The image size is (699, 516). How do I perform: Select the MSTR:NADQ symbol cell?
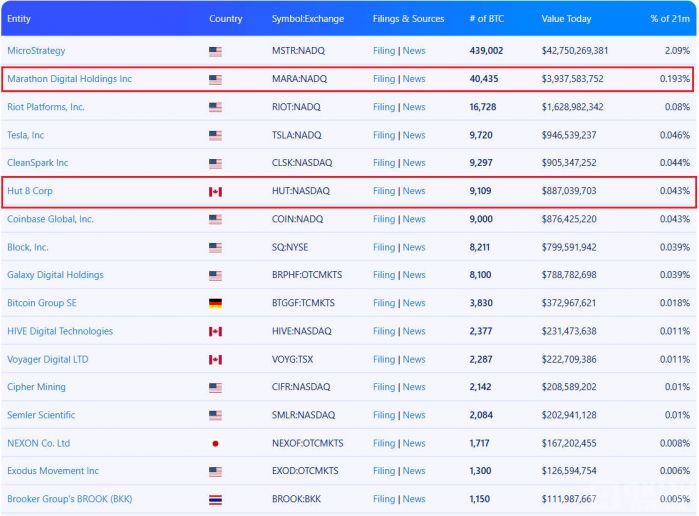[x=298, y=51]
